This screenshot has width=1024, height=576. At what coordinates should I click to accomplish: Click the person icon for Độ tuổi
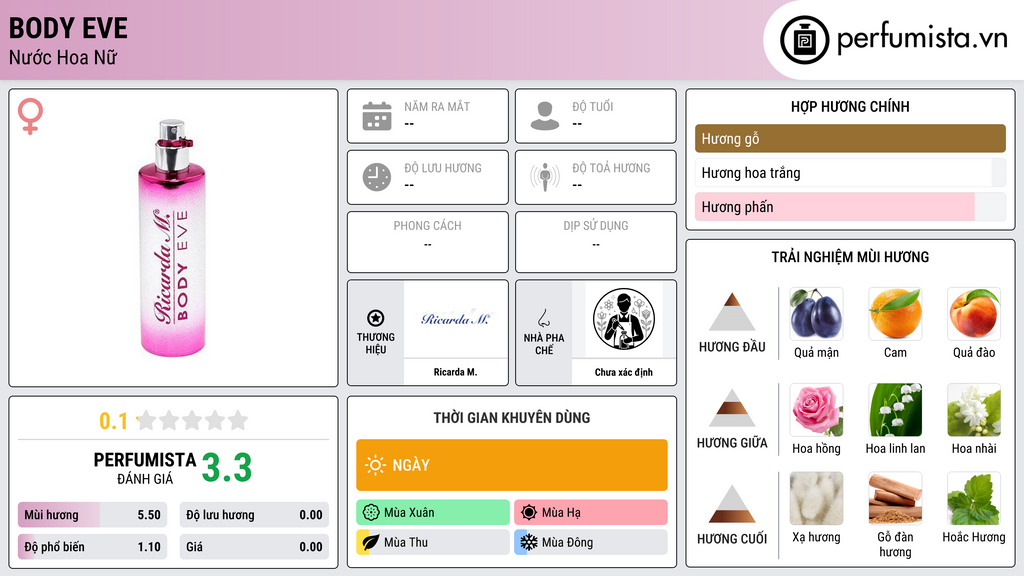tap(545, 116)
